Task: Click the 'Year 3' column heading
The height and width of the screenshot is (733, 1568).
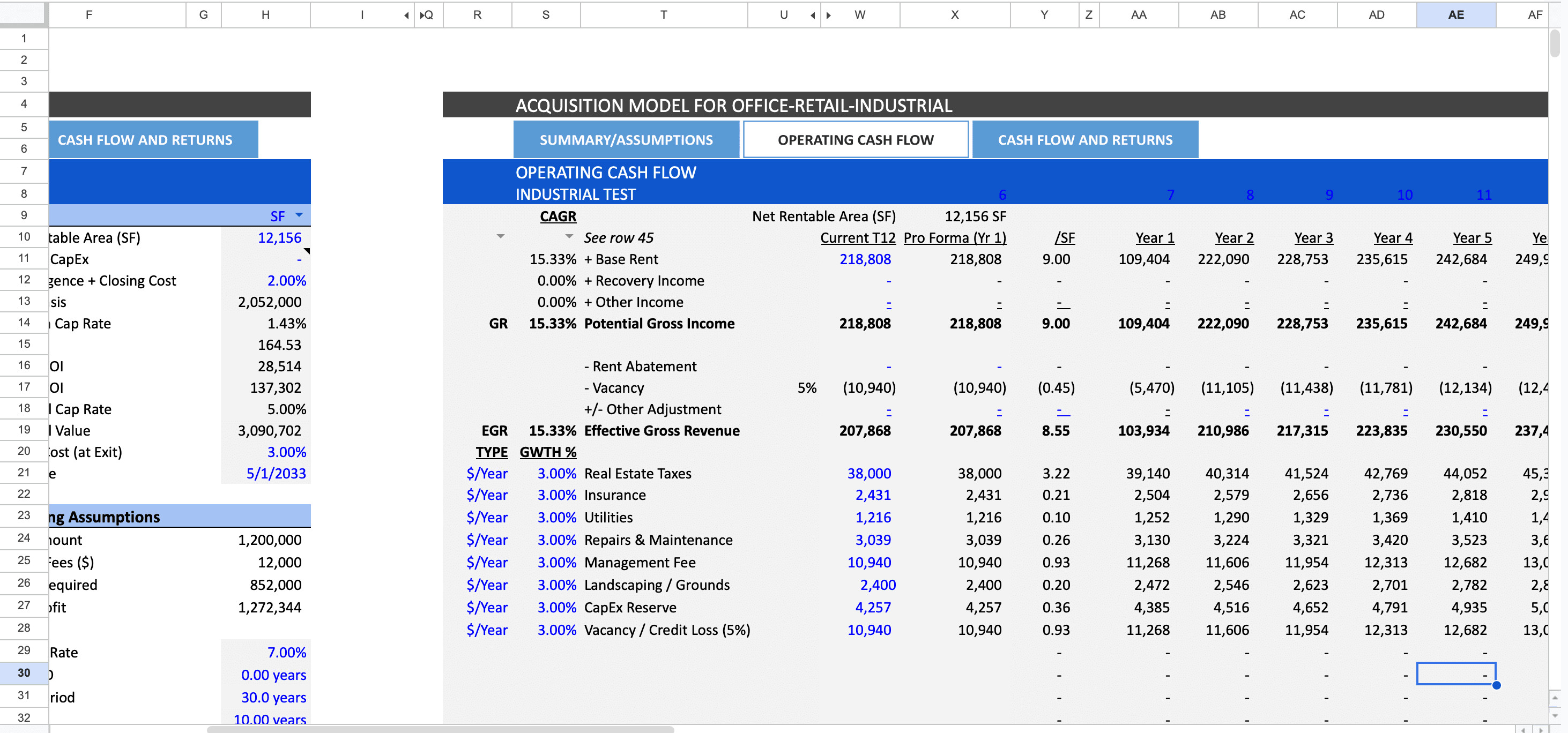Action: (1313, 238)
